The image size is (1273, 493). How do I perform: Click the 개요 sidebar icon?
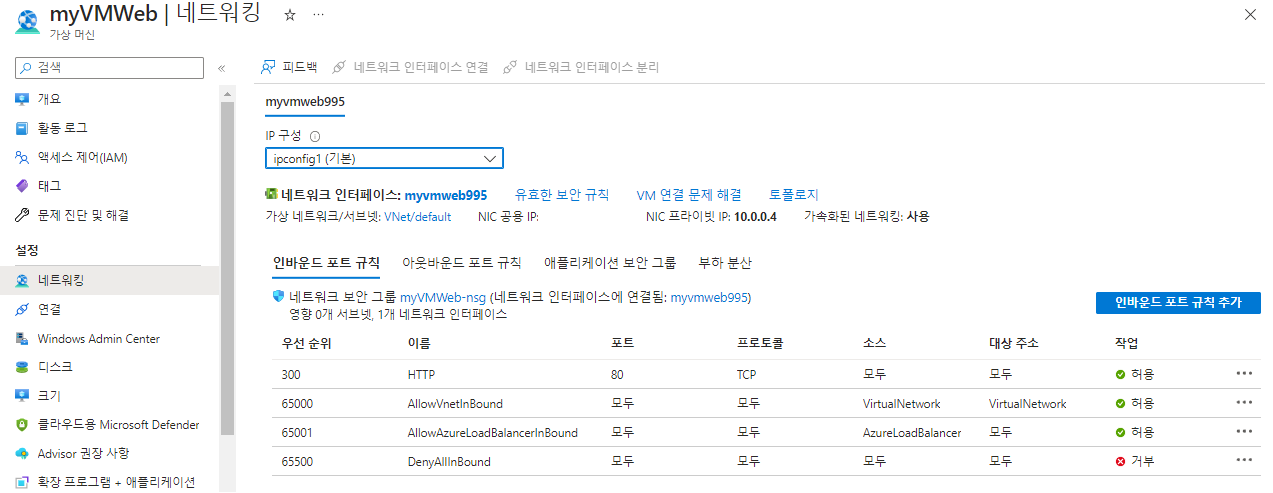pos(22,99)
